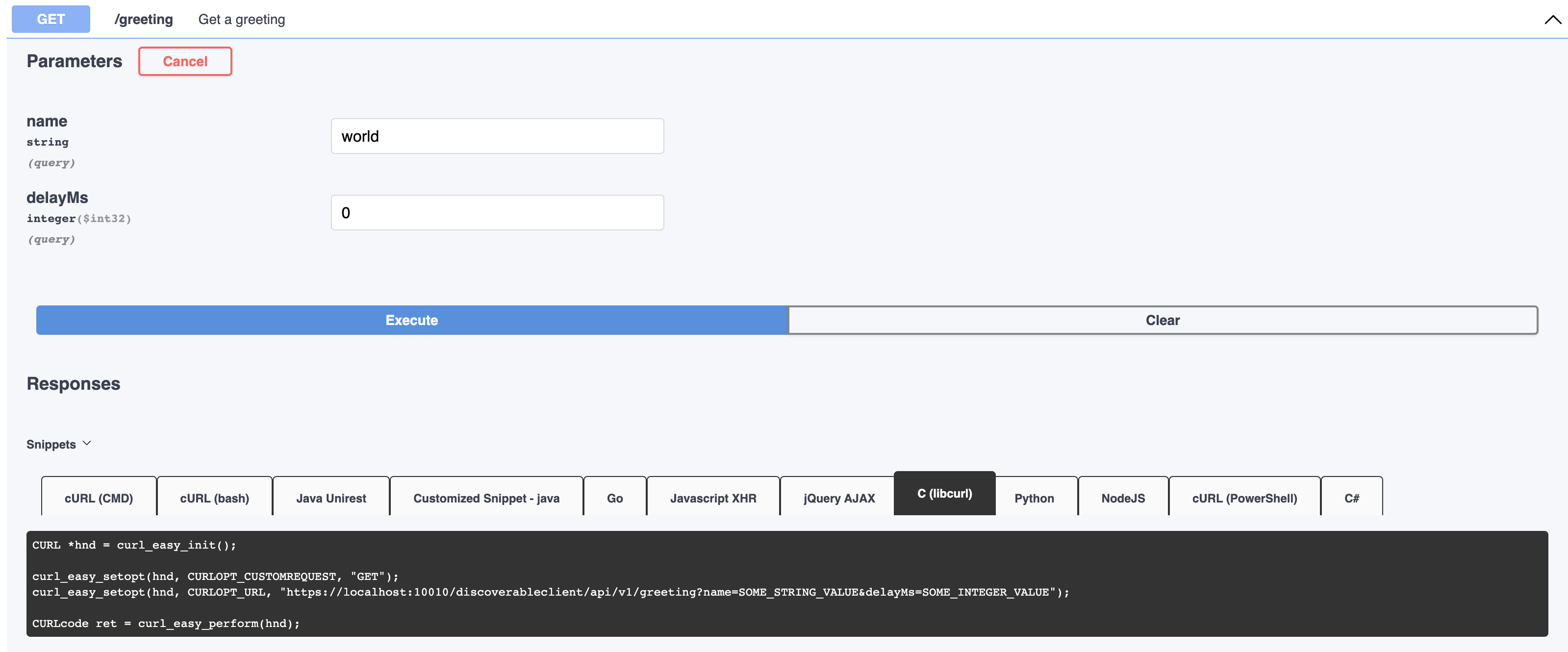Viewport: 1568px width, 652px height.
Task: Click the GET method badge
Action: 51,19
